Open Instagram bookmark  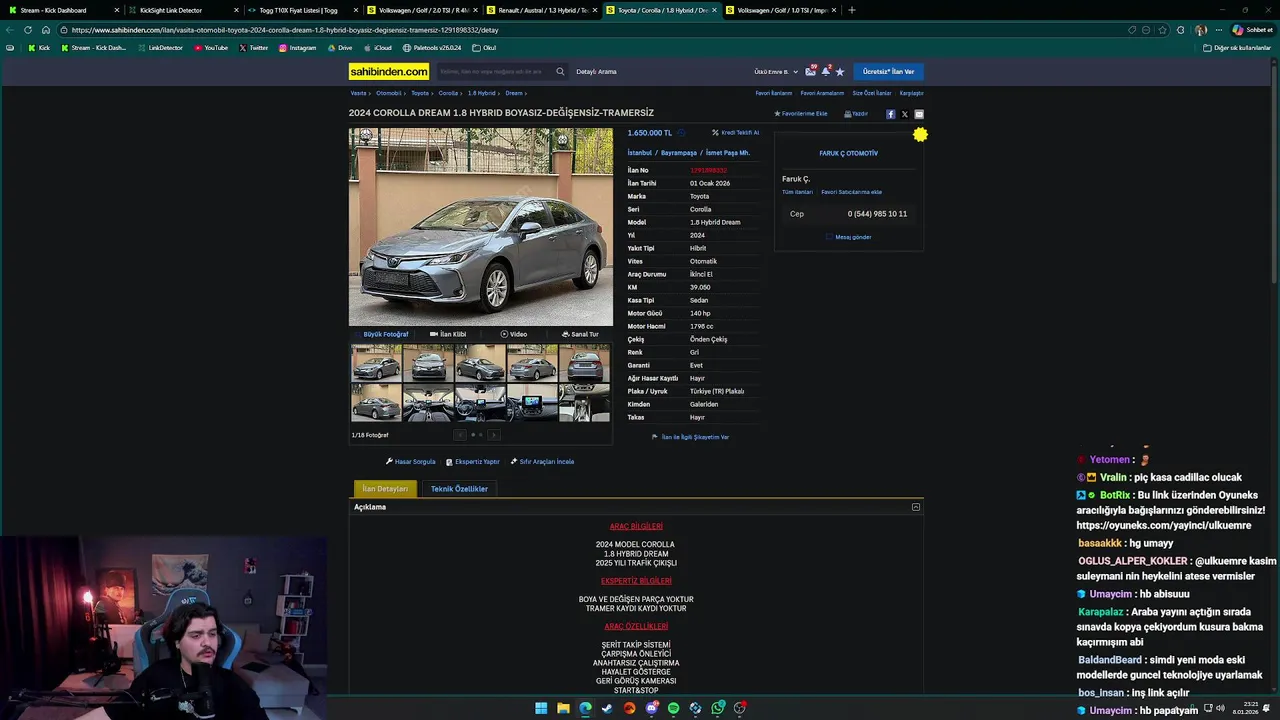pyautogui.click(x=297, y=48)
